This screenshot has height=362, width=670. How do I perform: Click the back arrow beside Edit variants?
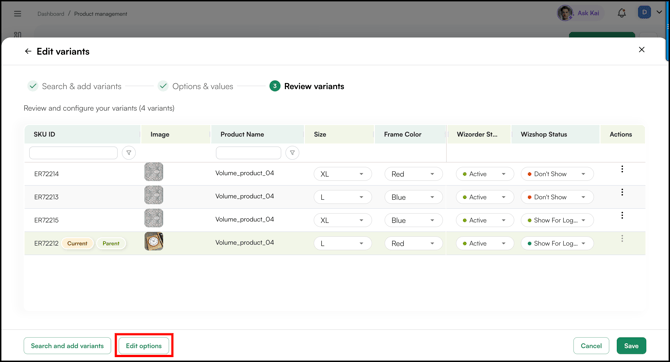point(28,51)
